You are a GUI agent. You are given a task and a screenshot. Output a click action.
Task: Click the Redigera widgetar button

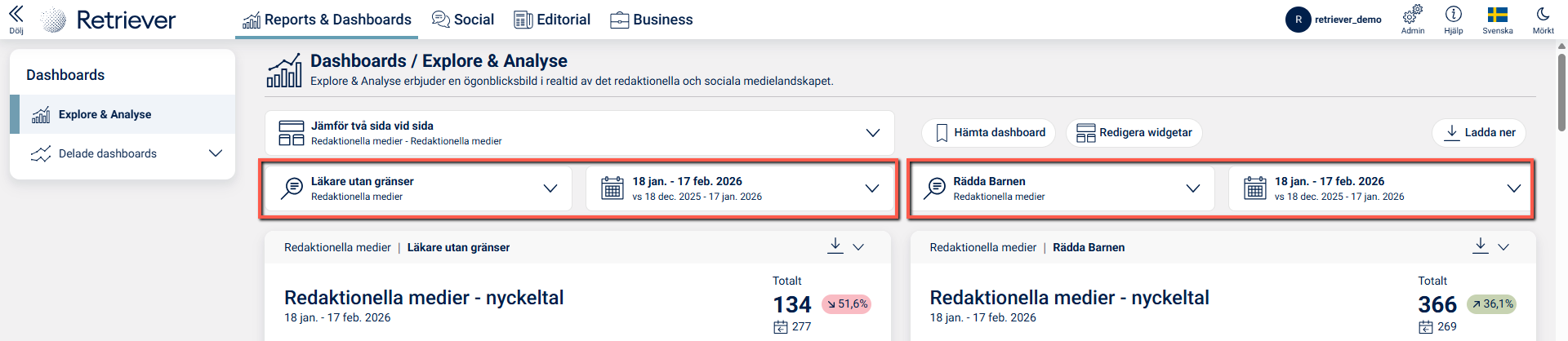[1134, 133]
